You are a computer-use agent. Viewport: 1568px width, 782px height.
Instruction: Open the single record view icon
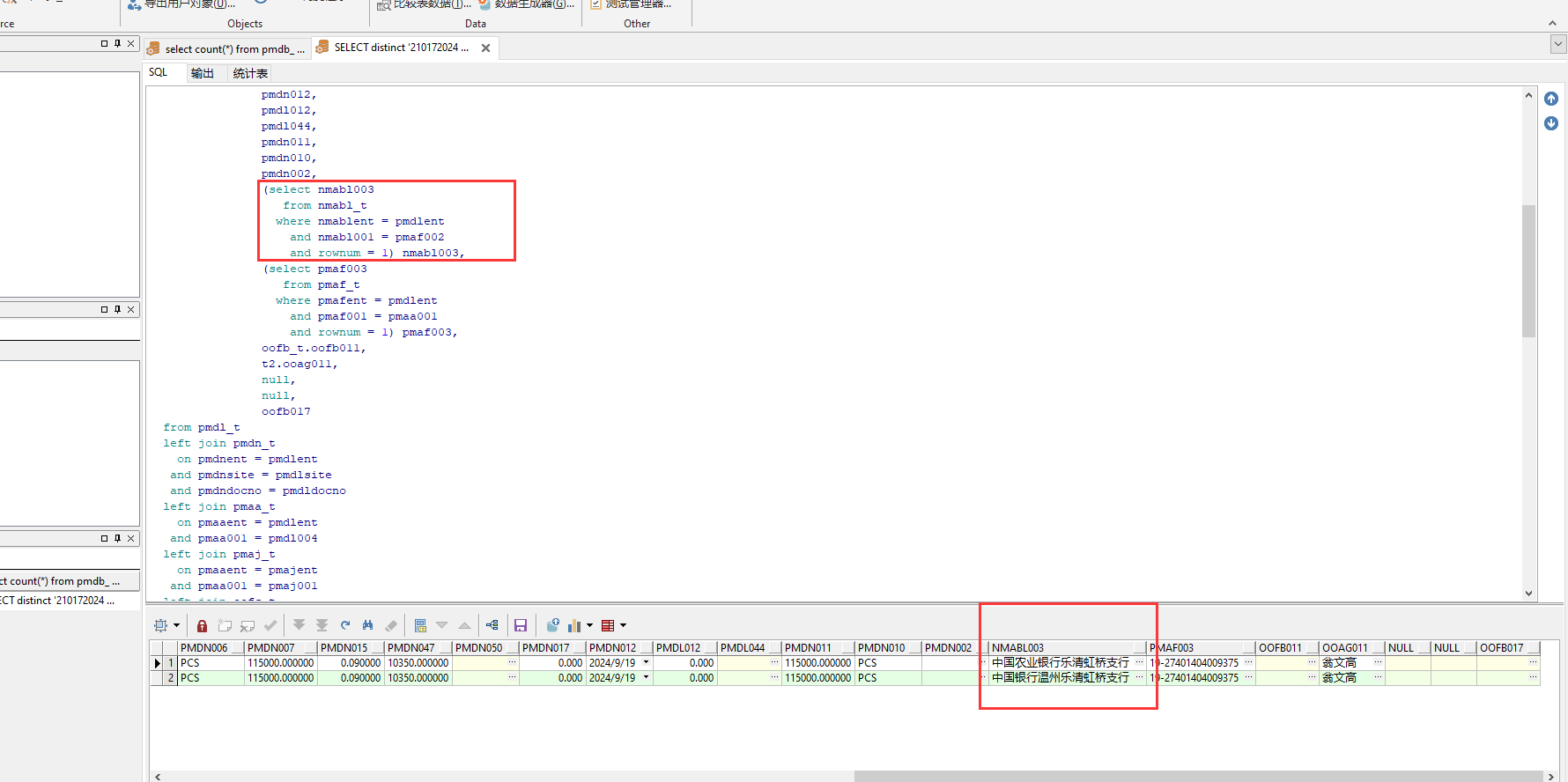420,625
